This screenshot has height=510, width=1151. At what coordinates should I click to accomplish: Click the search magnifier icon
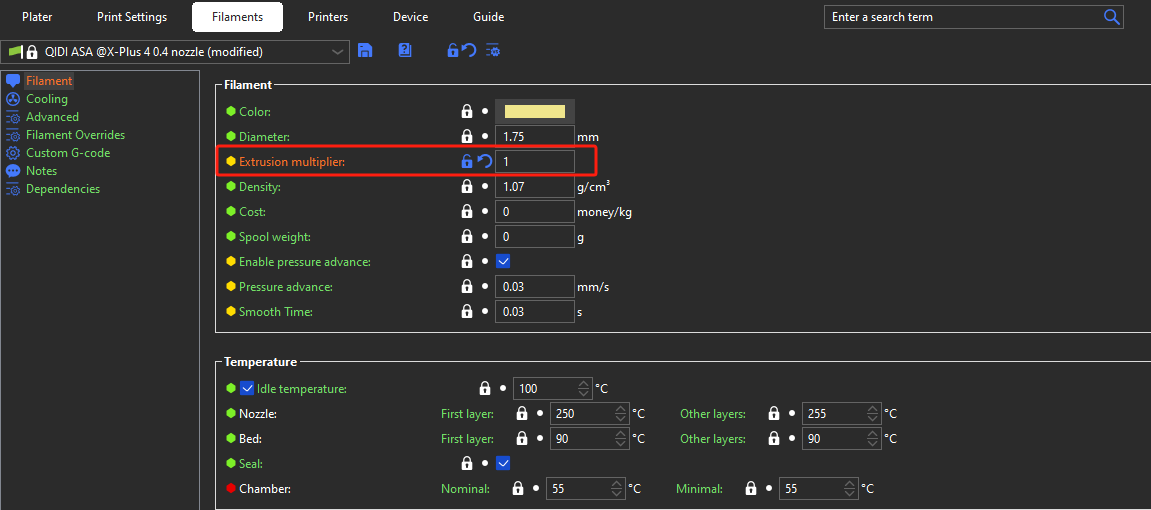coord(1111,17)
